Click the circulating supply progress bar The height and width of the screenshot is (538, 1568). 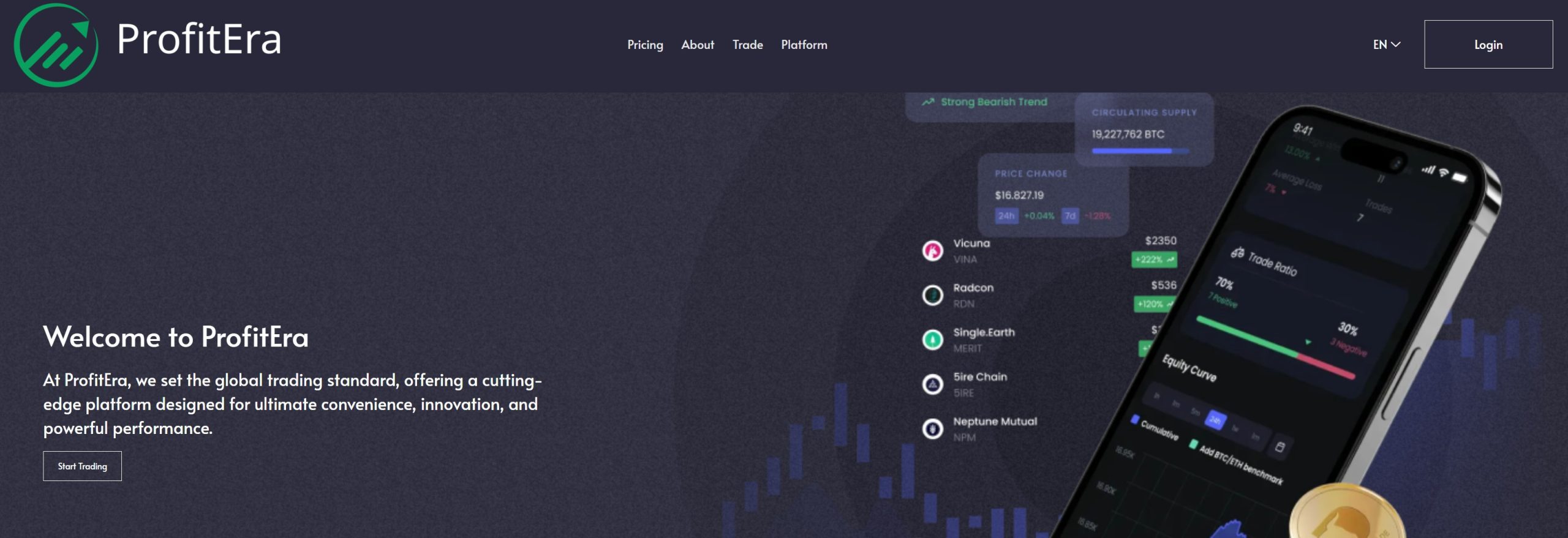tap(1139, 151)
